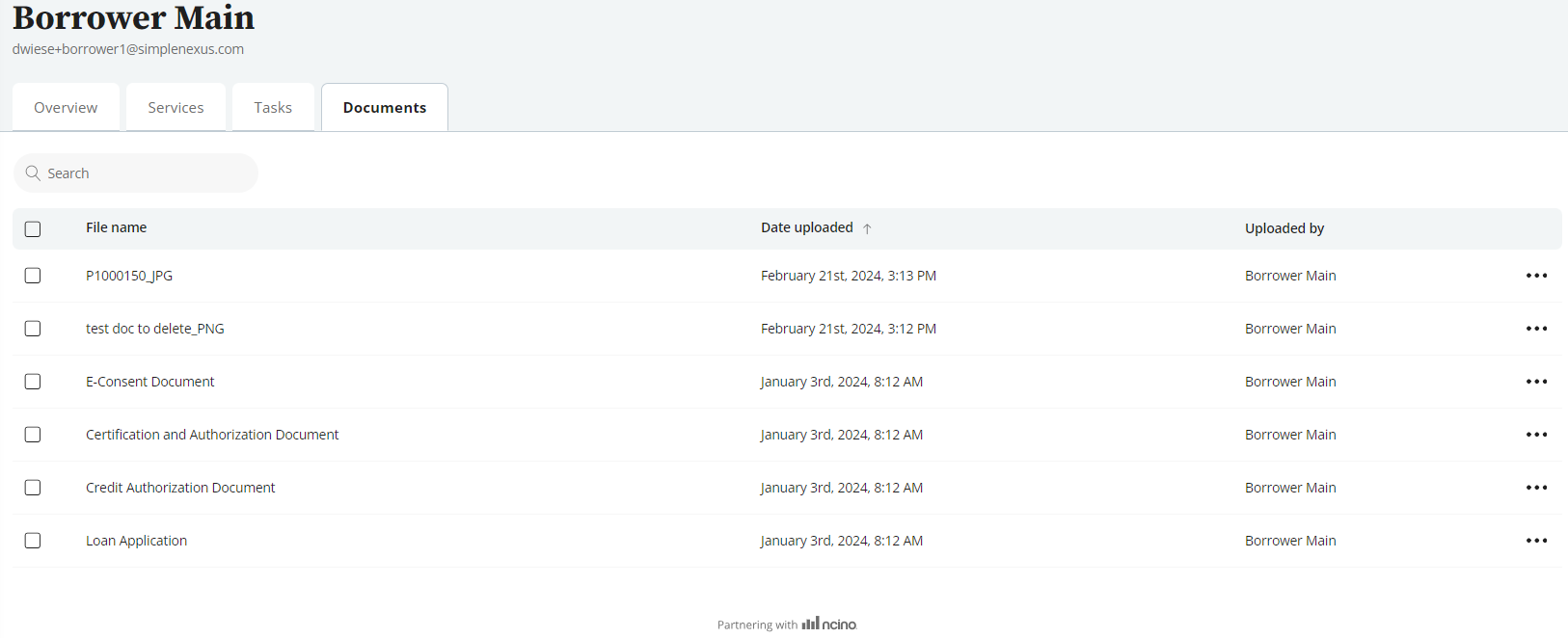This screenshot has height=638, width=1568.
Task: Click the Partnering with footer text
Action: click(757, 625)
